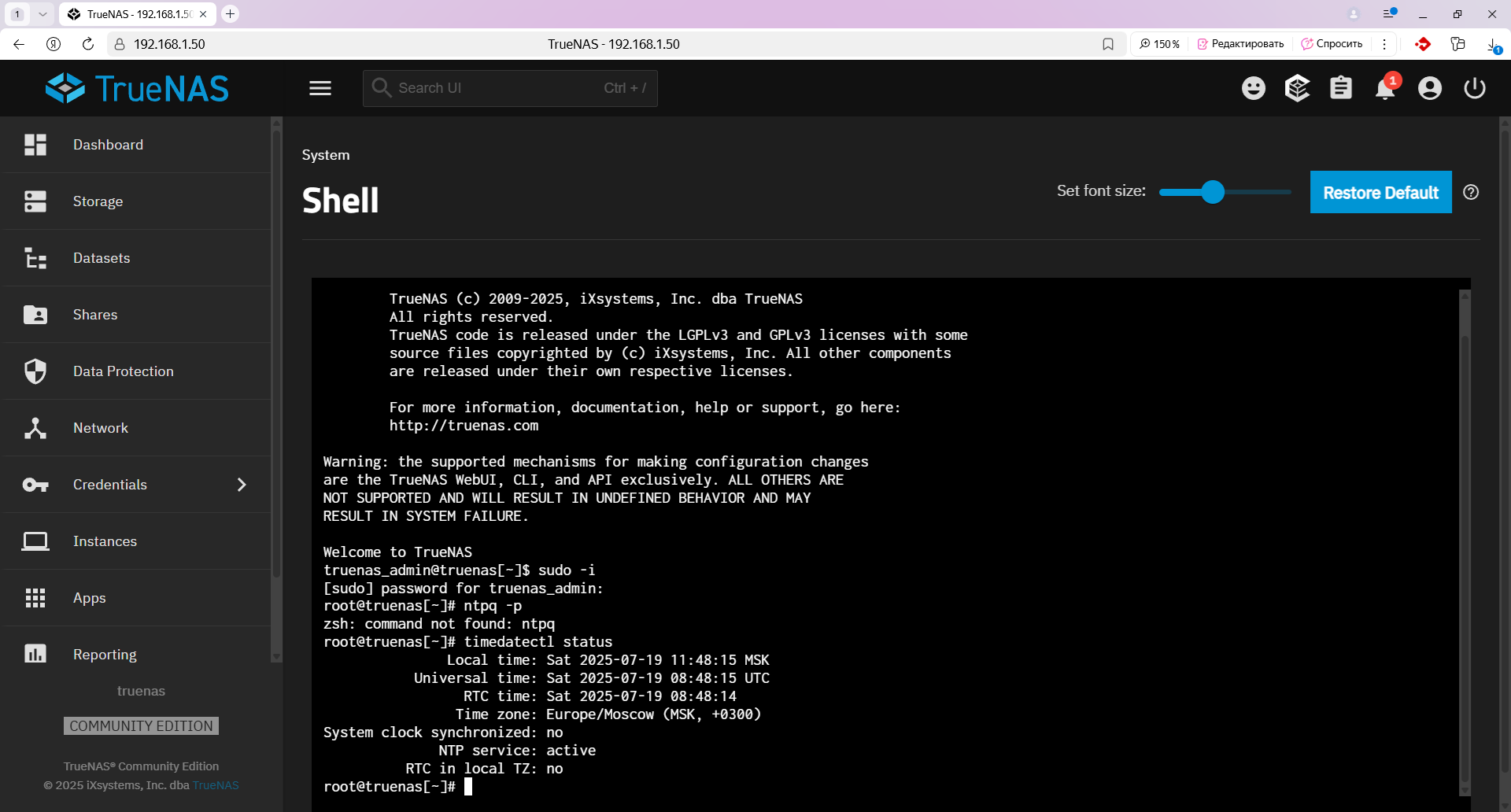The image size is (1511, 812).
Task: Select Data Protection menu entry
Action: (137, 371)
